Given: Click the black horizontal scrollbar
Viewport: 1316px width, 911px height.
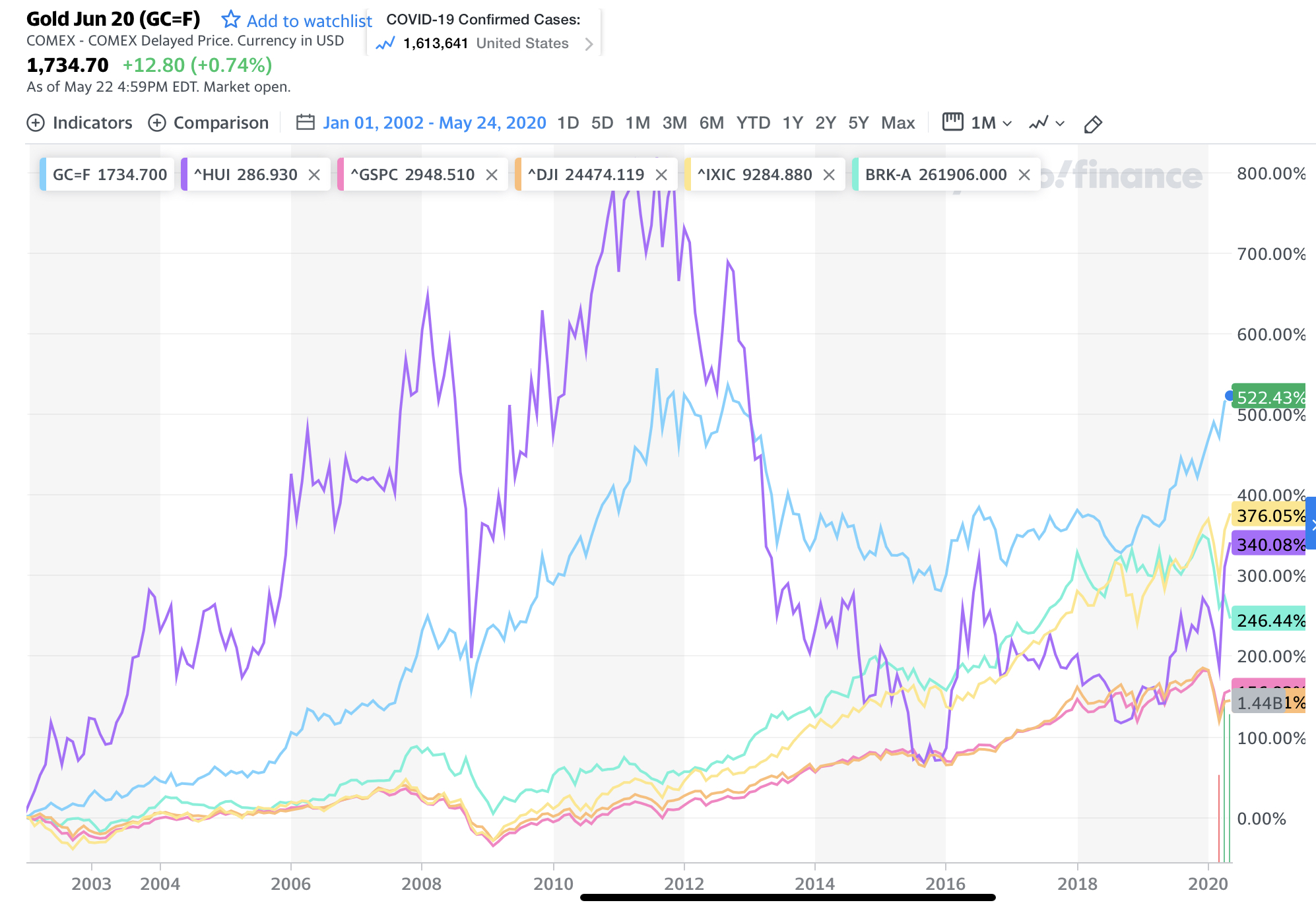Looking at the screenshot, I should [787, 897].
